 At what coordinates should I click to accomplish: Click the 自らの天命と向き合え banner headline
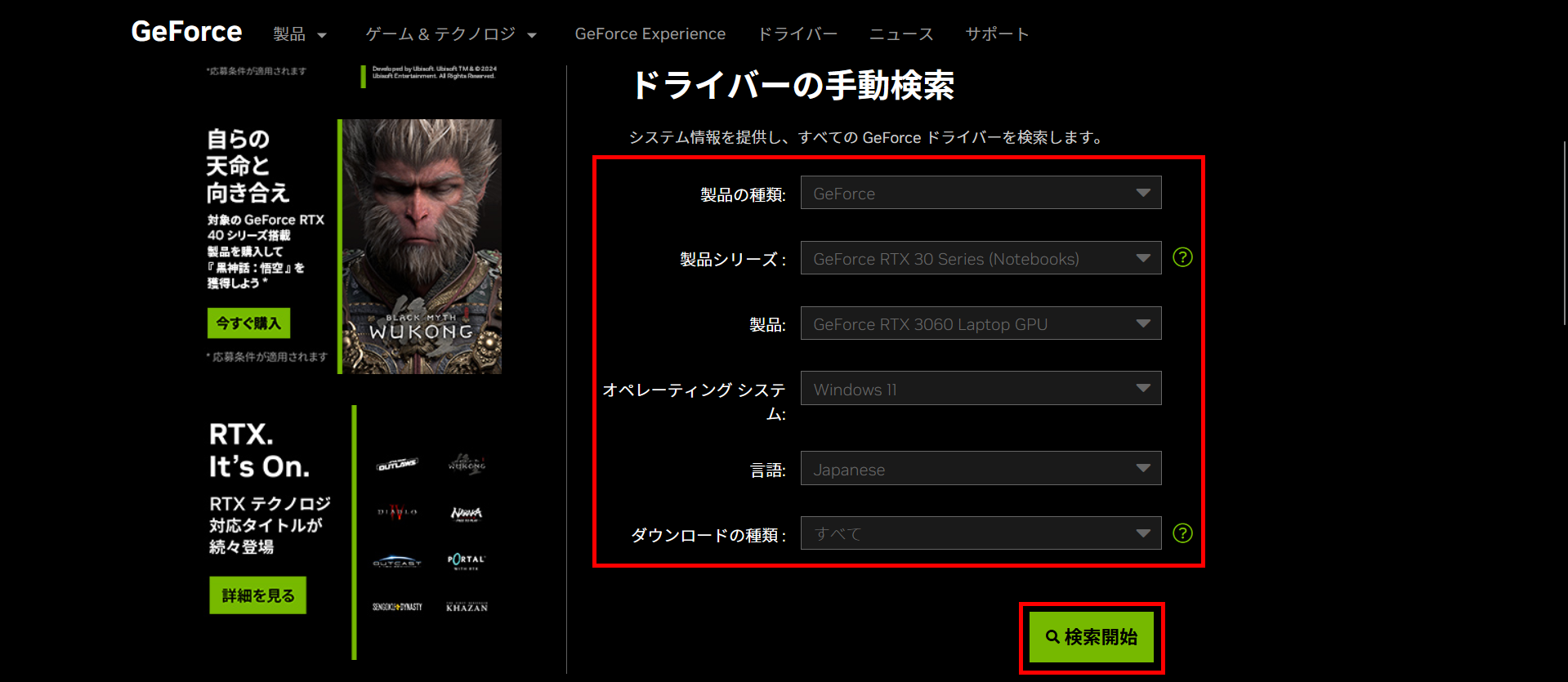(248, 166)
